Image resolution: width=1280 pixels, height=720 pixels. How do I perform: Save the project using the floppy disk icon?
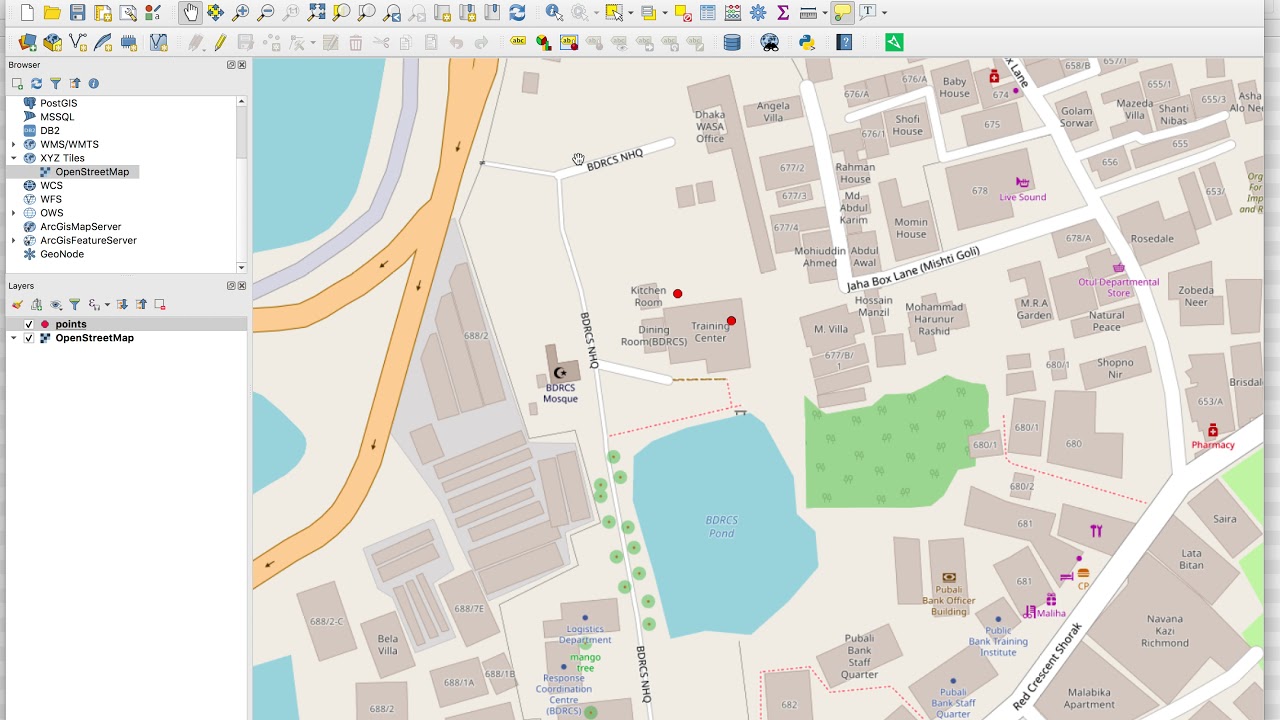(77, 13)
